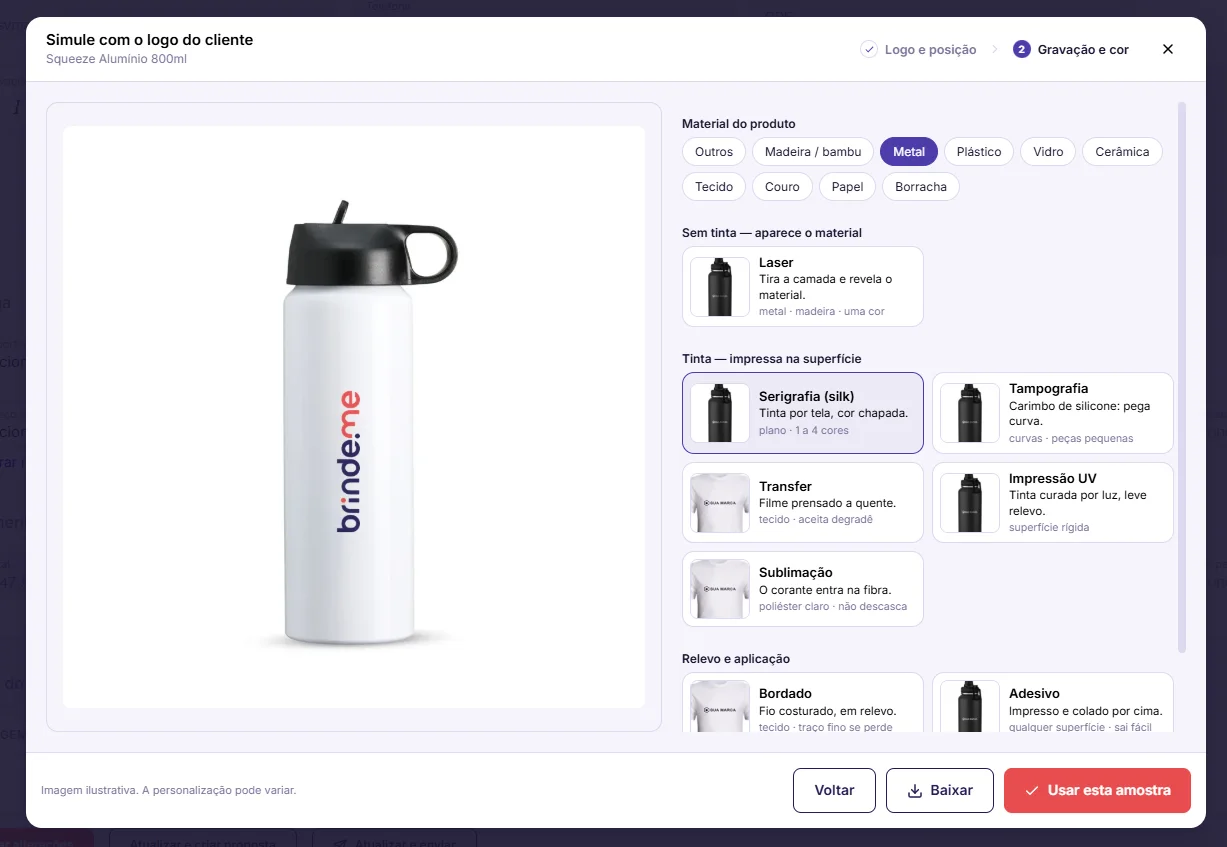Select Vidro material chip
Screen dimensions: 1227x847
pyautogui.click(x=1048, y=152)
